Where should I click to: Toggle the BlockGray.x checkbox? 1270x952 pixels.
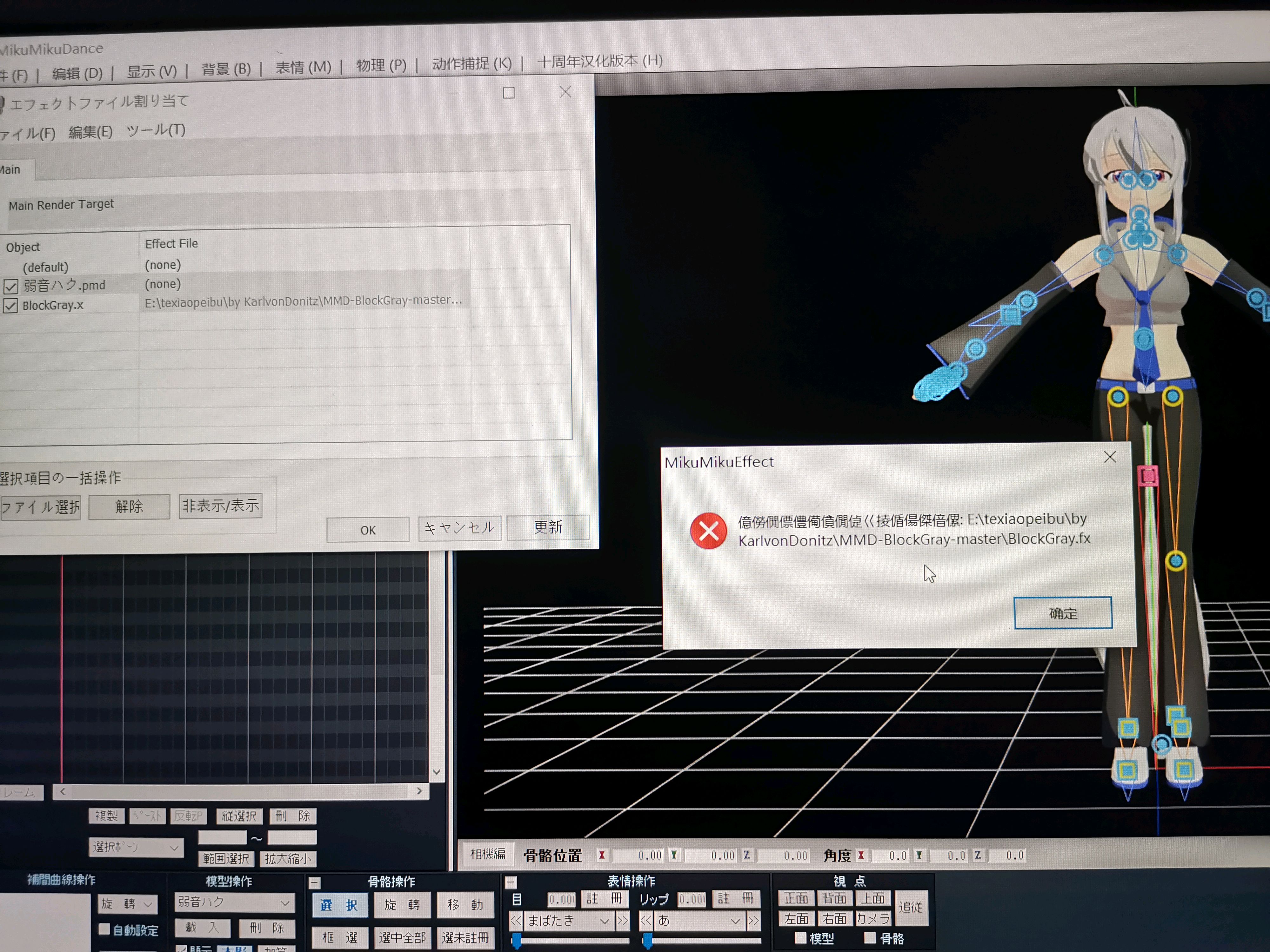click(x=10, y=306)
